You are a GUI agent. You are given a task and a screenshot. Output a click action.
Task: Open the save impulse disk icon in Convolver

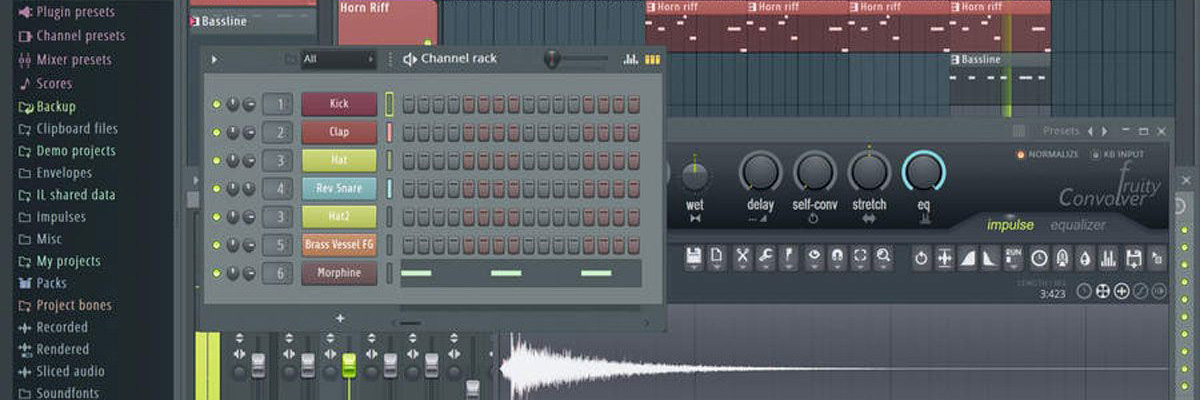tap(693, 258)
